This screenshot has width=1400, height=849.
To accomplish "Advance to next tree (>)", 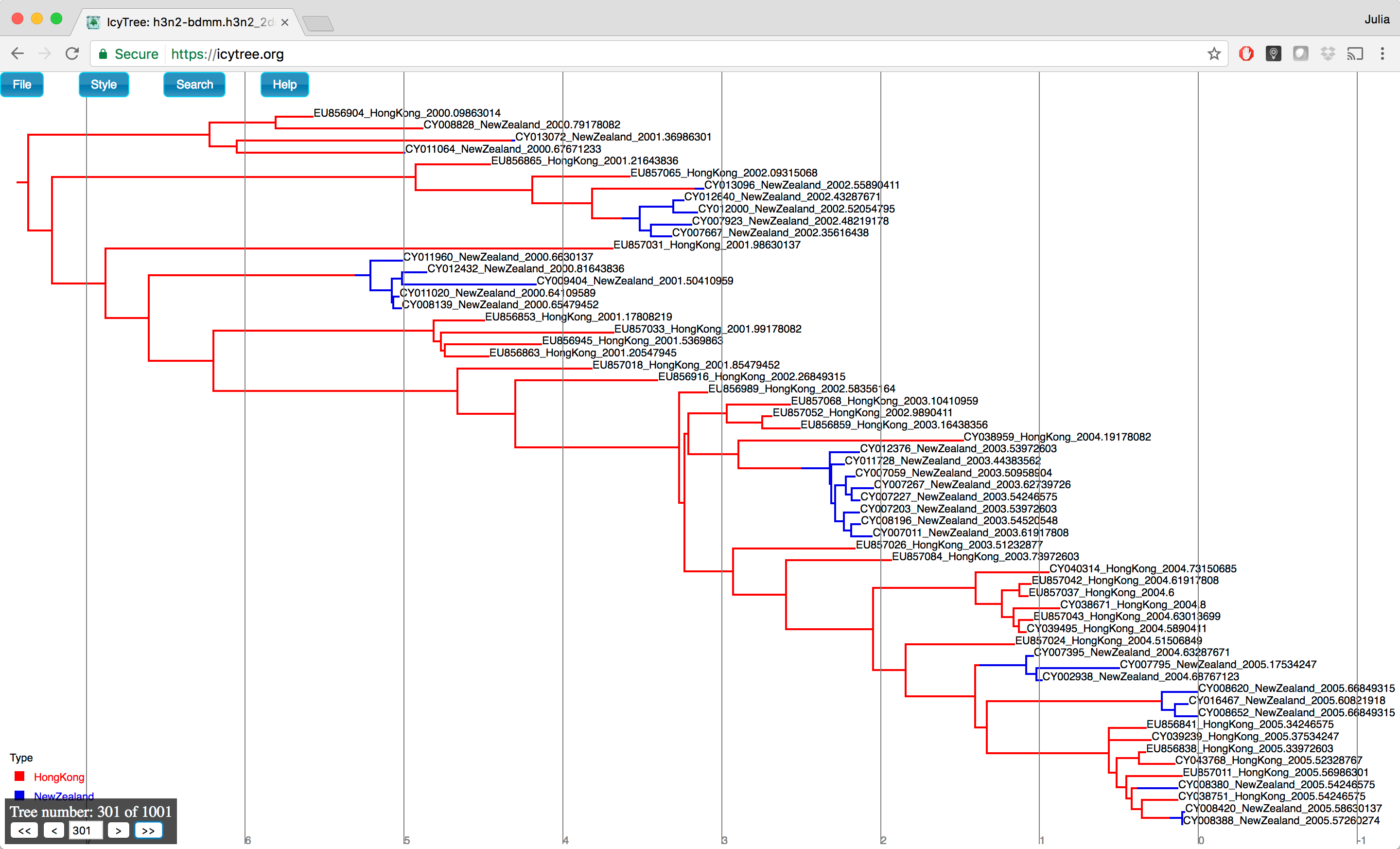I will tap(118, 830).
